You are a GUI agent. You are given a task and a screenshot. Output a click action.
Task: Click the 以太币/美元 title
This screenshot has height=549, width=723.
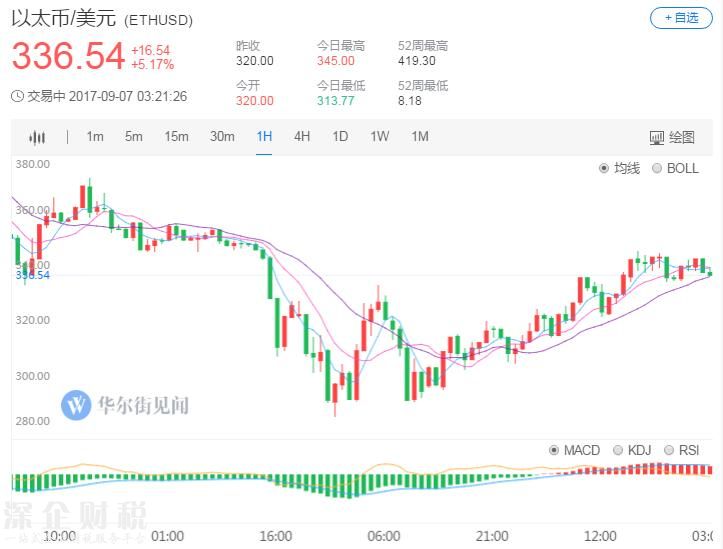pyautogui.click(x=63, y=18)
